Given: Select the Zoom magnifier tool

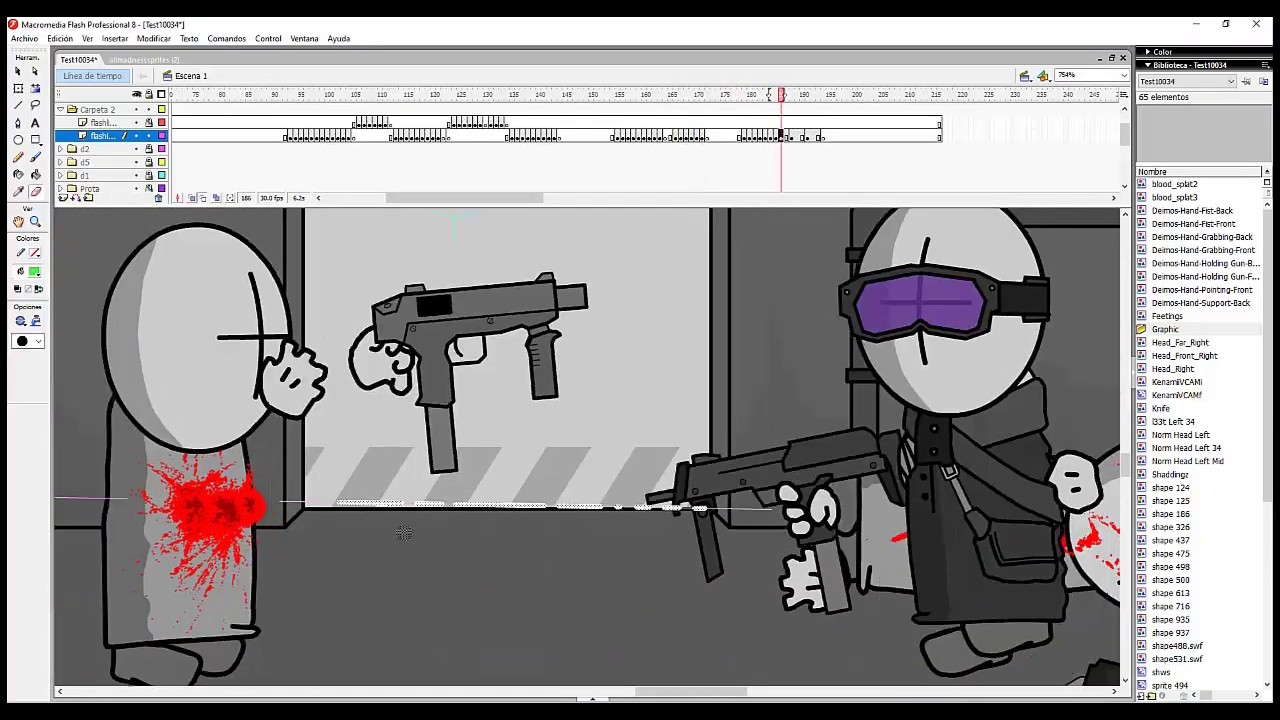Looking at the screenshot, I should [35, 221].
